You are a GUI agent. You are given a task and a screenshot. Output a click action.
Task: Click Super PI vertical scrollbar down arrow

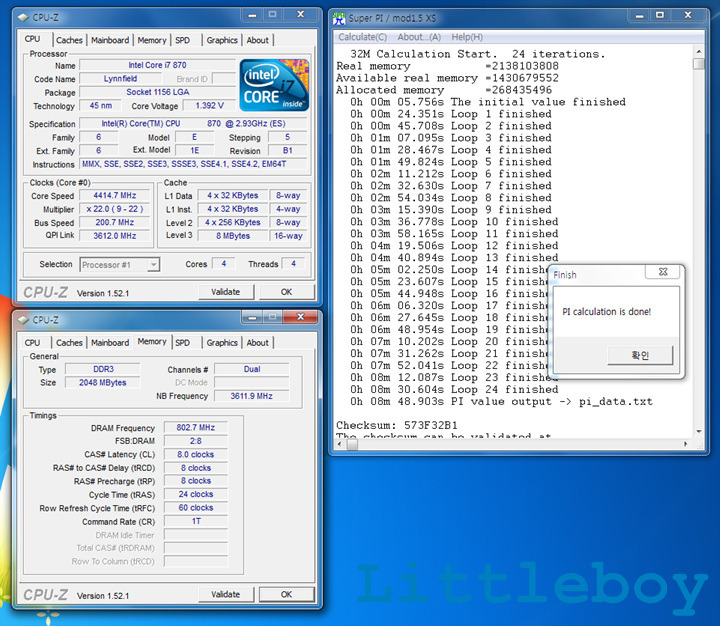pyautogui.click(x=698, y=431)
